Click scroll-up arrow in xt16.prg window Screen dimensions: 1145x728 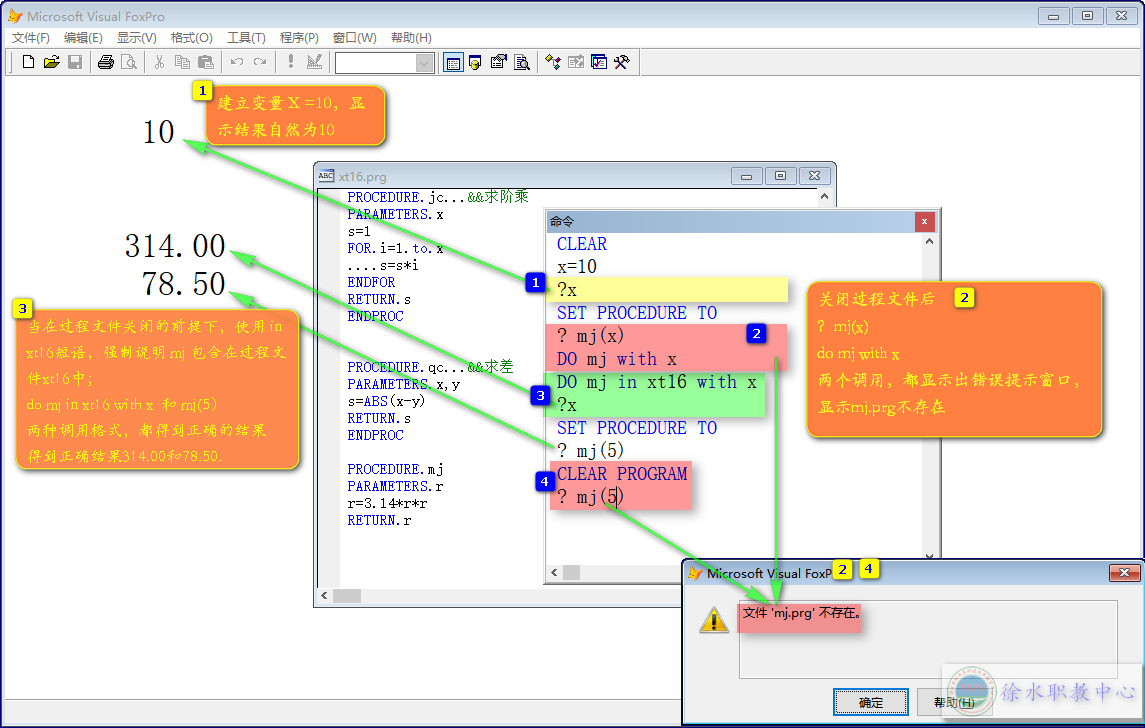[x=824, y=196]
